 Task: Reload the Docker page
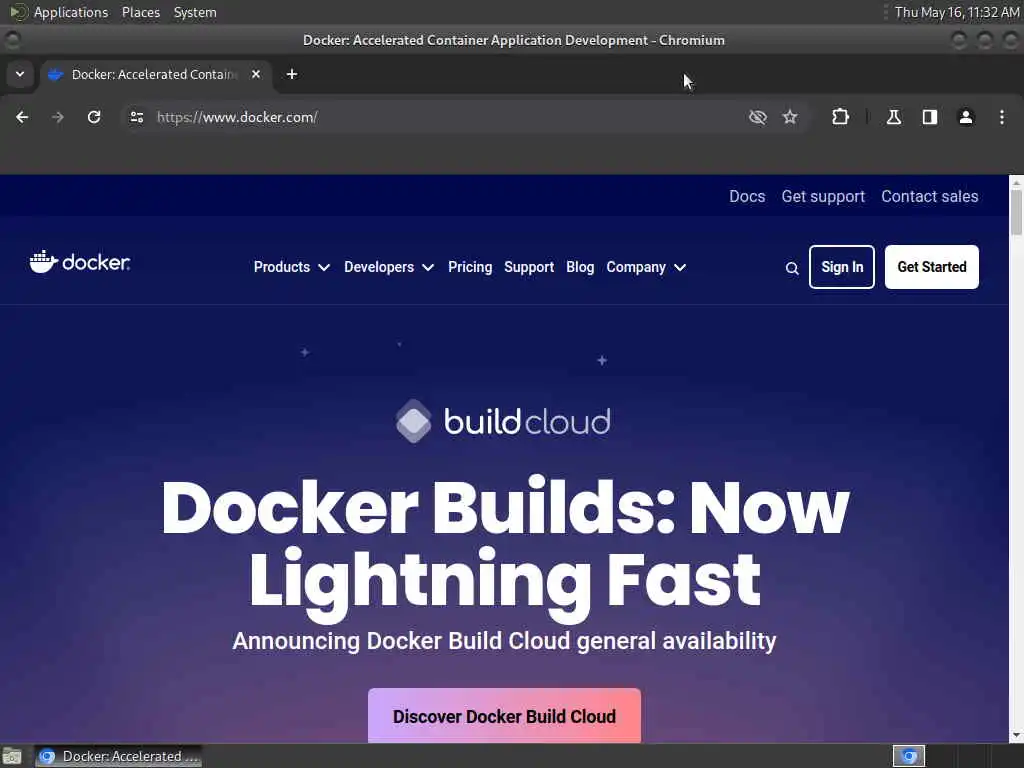coord(94,117)
